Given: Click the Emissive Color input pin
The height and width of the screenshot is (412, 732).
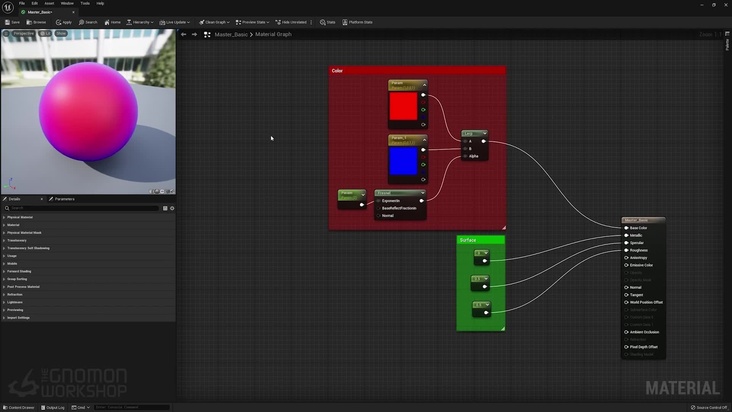Looking at the screenshot, I should click(x=626, y=265).
